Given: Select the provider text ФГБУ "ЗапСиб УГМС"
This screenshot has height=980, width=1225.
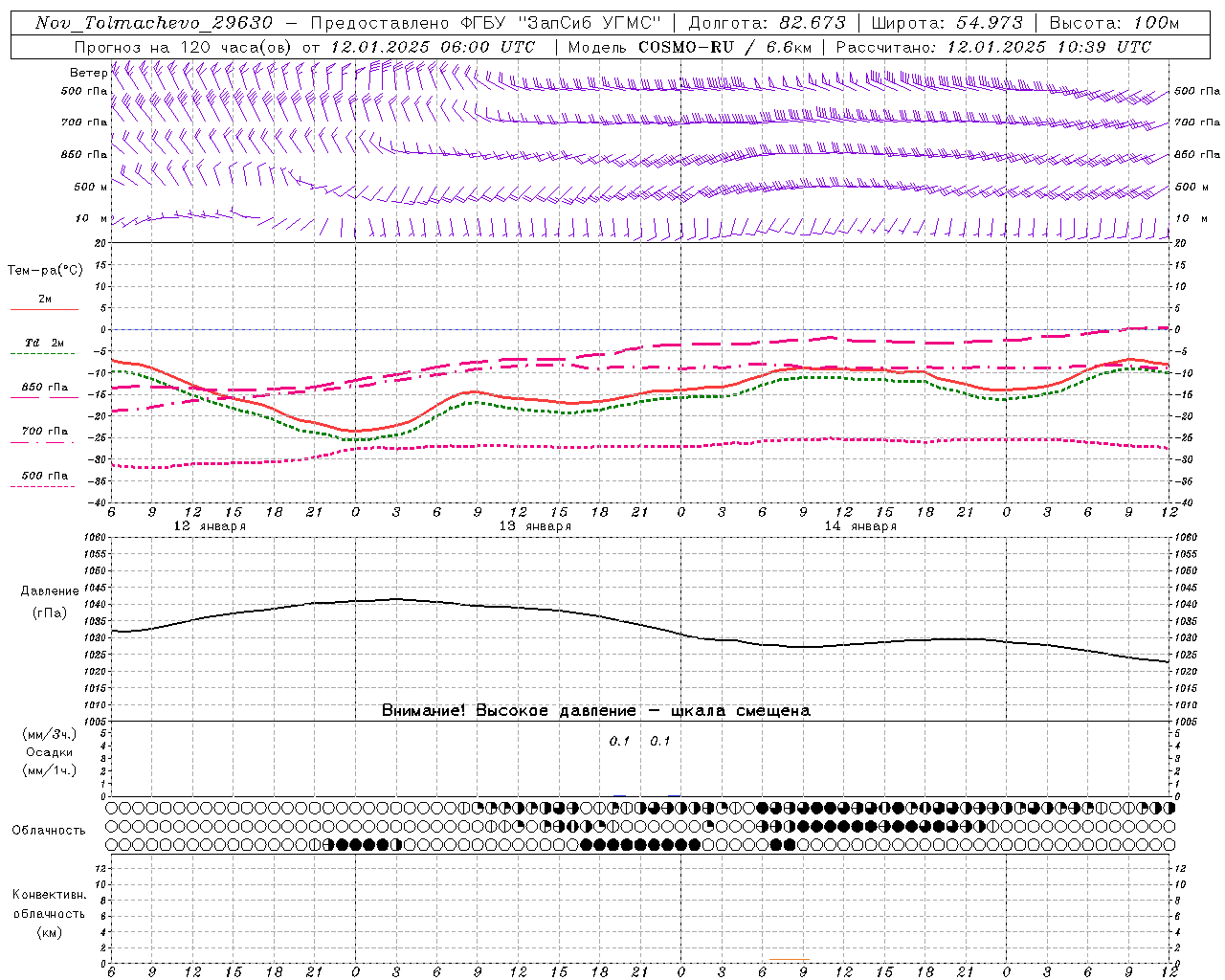Looking at the screenshot, I should click(x=564, y=23).
